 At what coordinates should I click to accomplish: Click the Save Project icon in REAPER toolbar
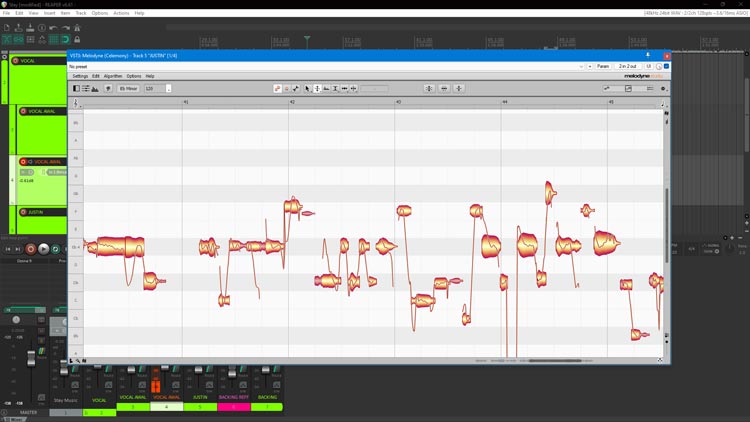click(x=30, y=28)
